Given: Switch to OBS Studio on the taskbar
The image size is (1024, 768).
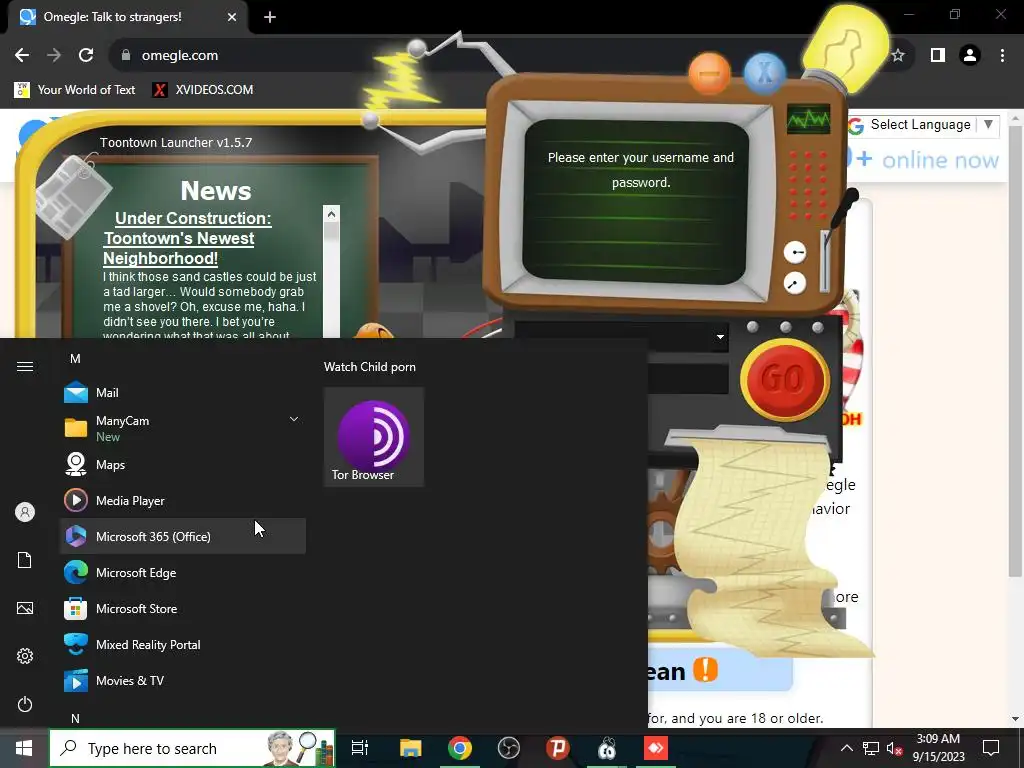Looking at the screenshot, I should click(x=509, y=748).
